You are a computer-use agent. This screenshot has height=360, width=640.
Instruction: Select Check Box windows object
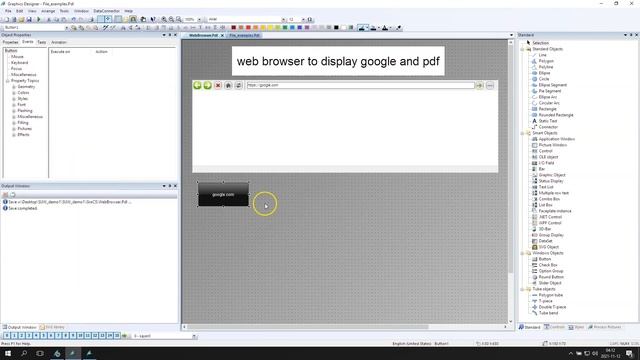[x=548, y=265]
